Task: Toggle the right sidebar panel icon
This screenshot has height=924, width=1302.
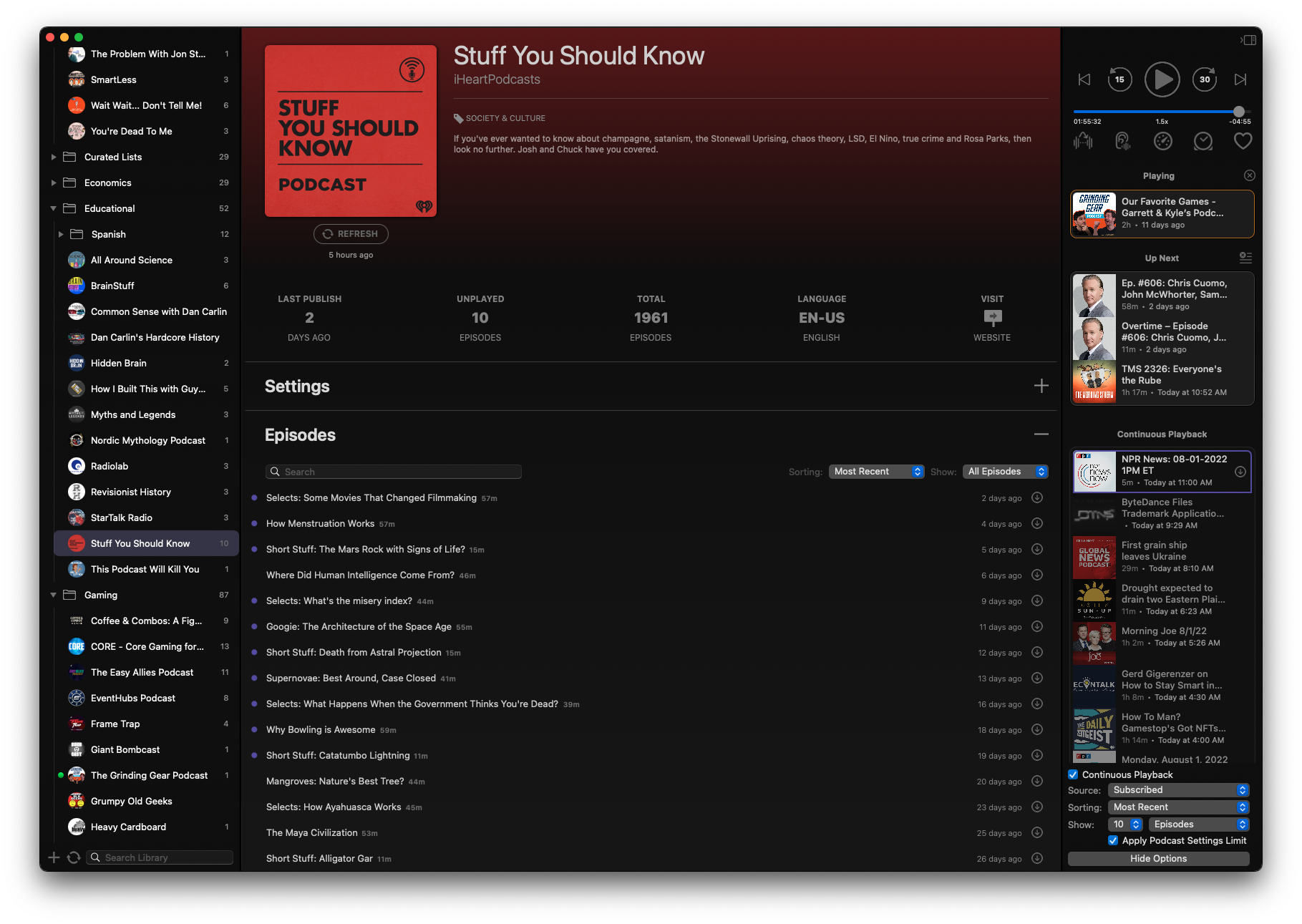Action: (1248, 40)
